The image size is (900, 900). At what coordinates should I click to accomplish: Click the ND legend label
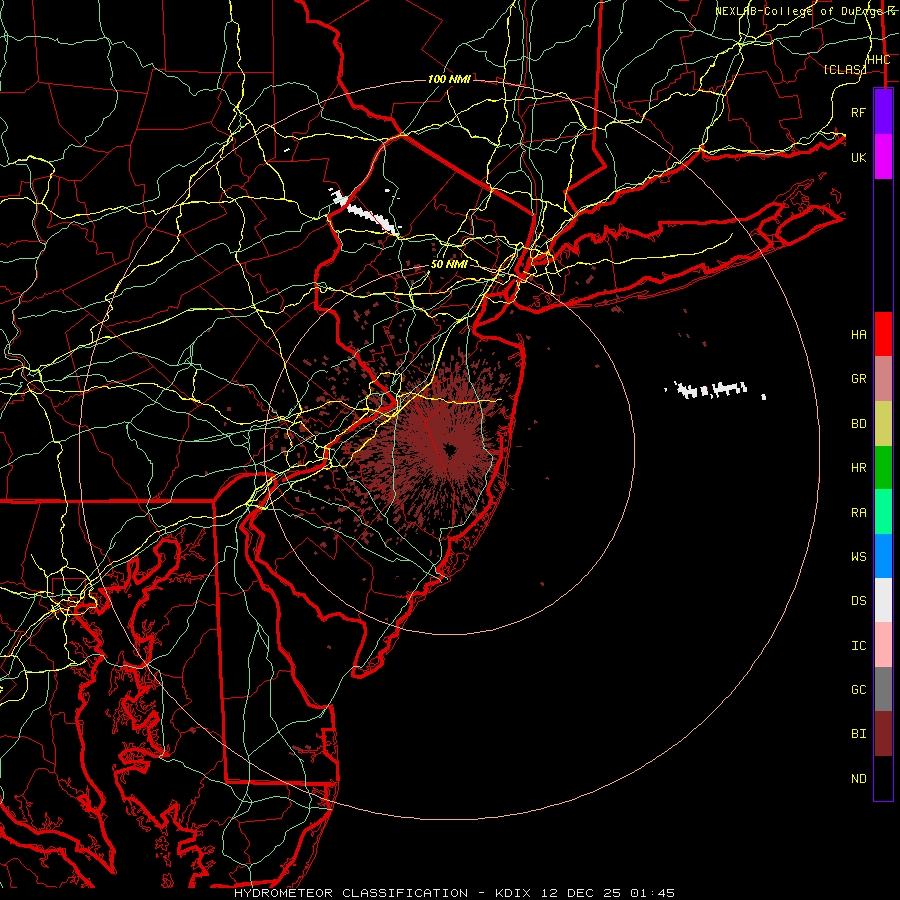pyautogui.click(x=858, y=779)
